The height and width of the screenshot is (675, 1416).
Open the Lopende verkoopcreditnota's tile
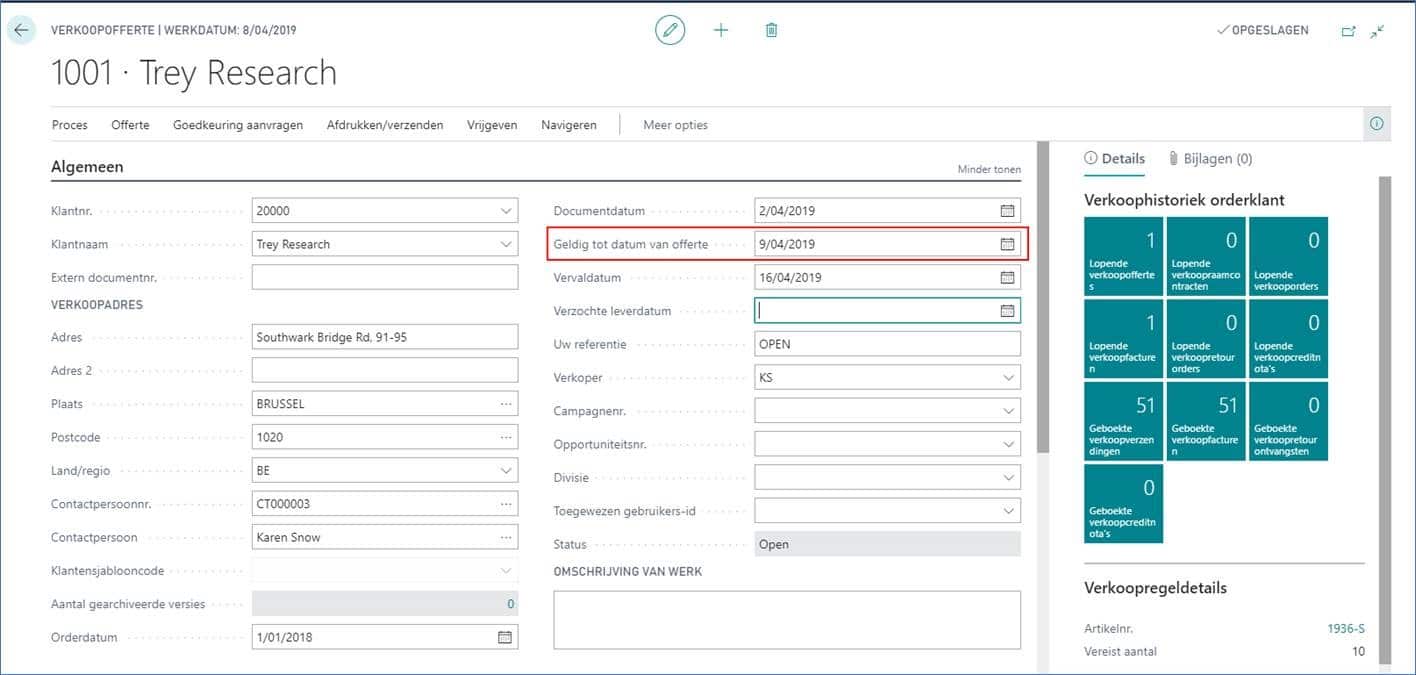click(x=1289, y=339)
